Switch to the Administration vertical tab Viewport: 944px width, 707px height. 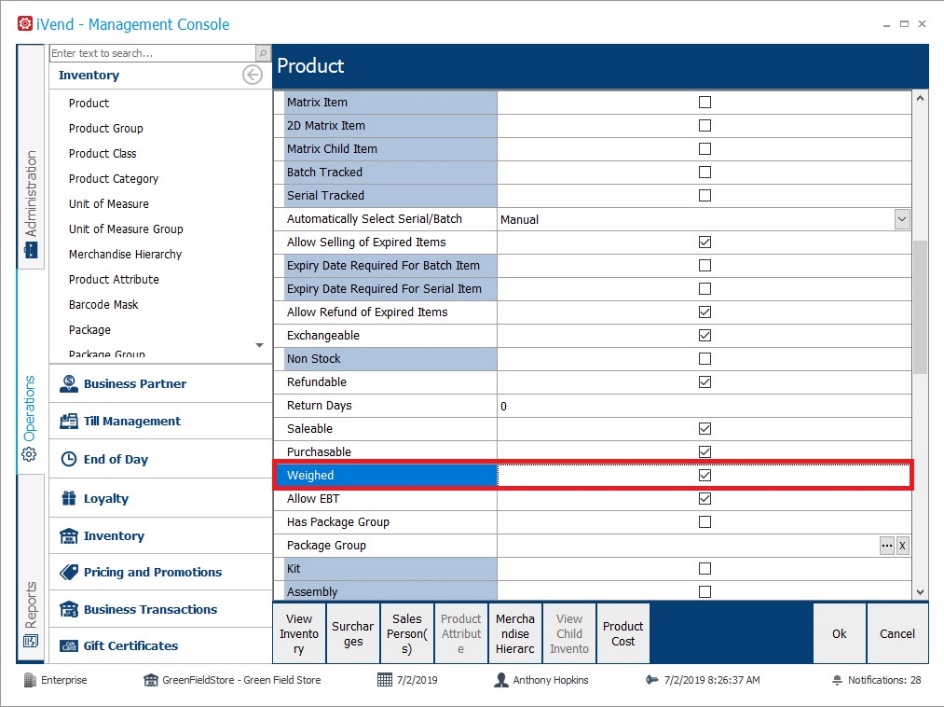[31, 157]
